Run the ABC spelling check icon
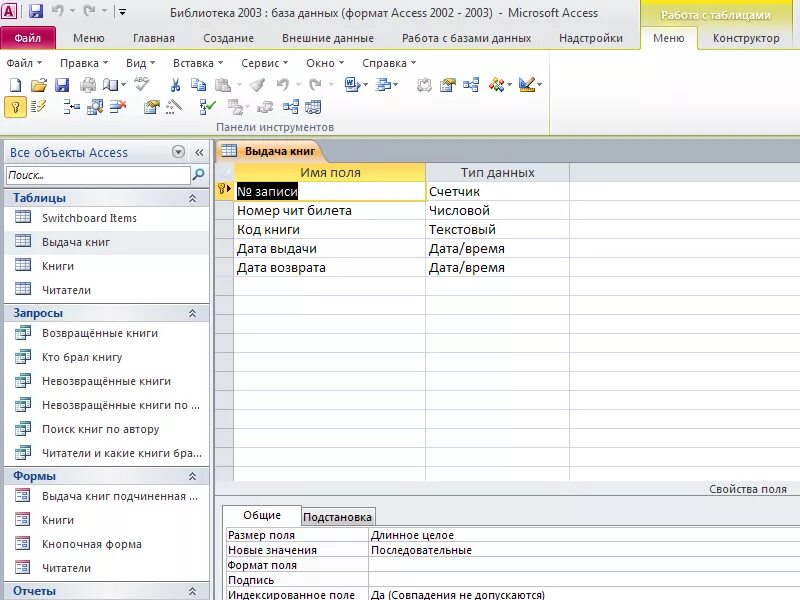This screenshot has height=600, width=800. pyautogui.click(x=141, y=84)
